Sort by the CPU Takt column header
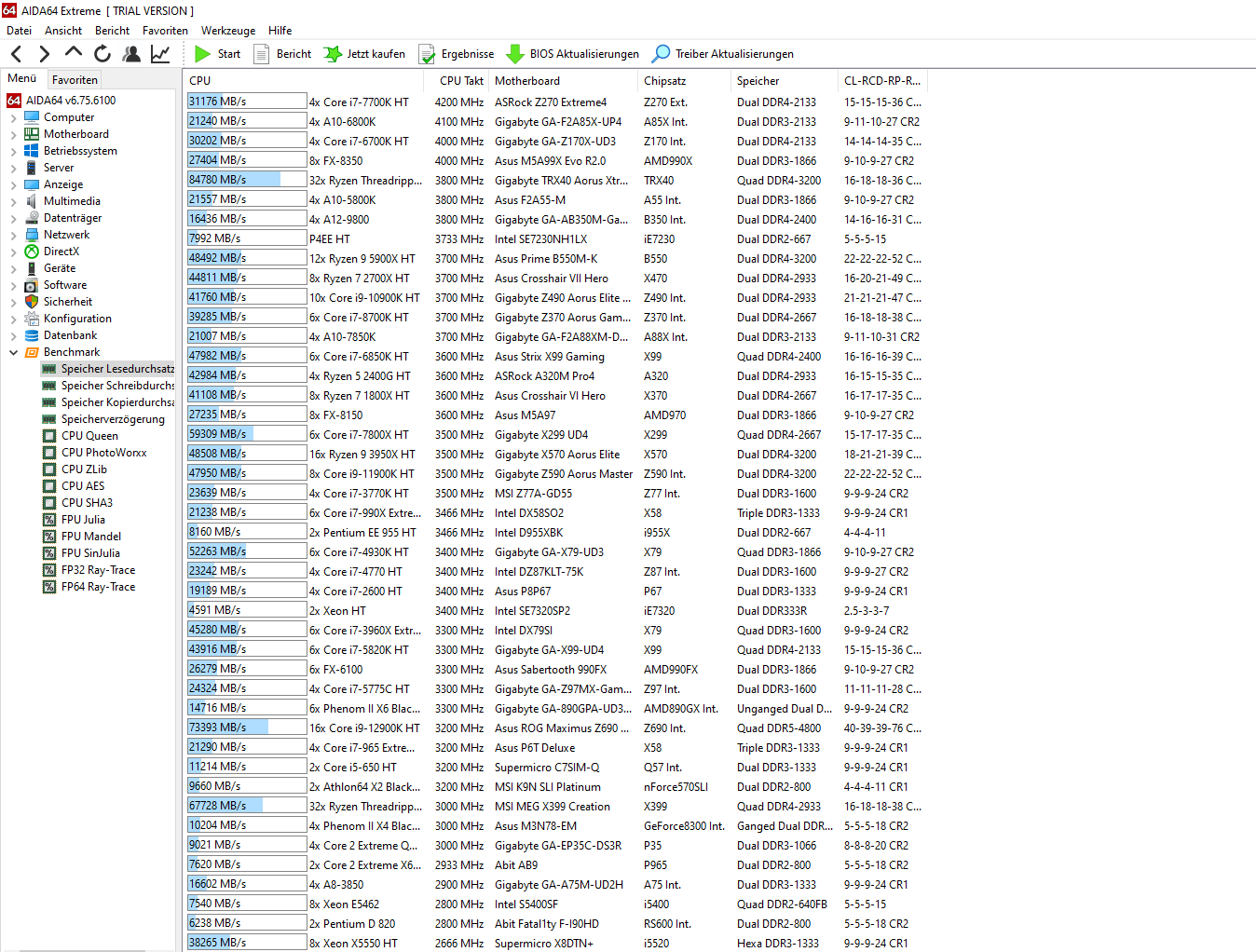Viewport: 1256px width, 952px height. [457, 81]
